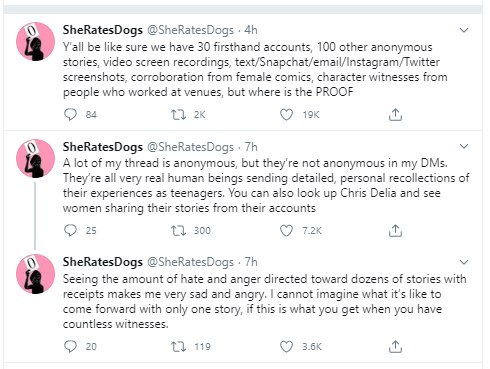Open the 4h timestamp of the top tweet
Viewport: 490px width, 369px height.
(251, 30)
